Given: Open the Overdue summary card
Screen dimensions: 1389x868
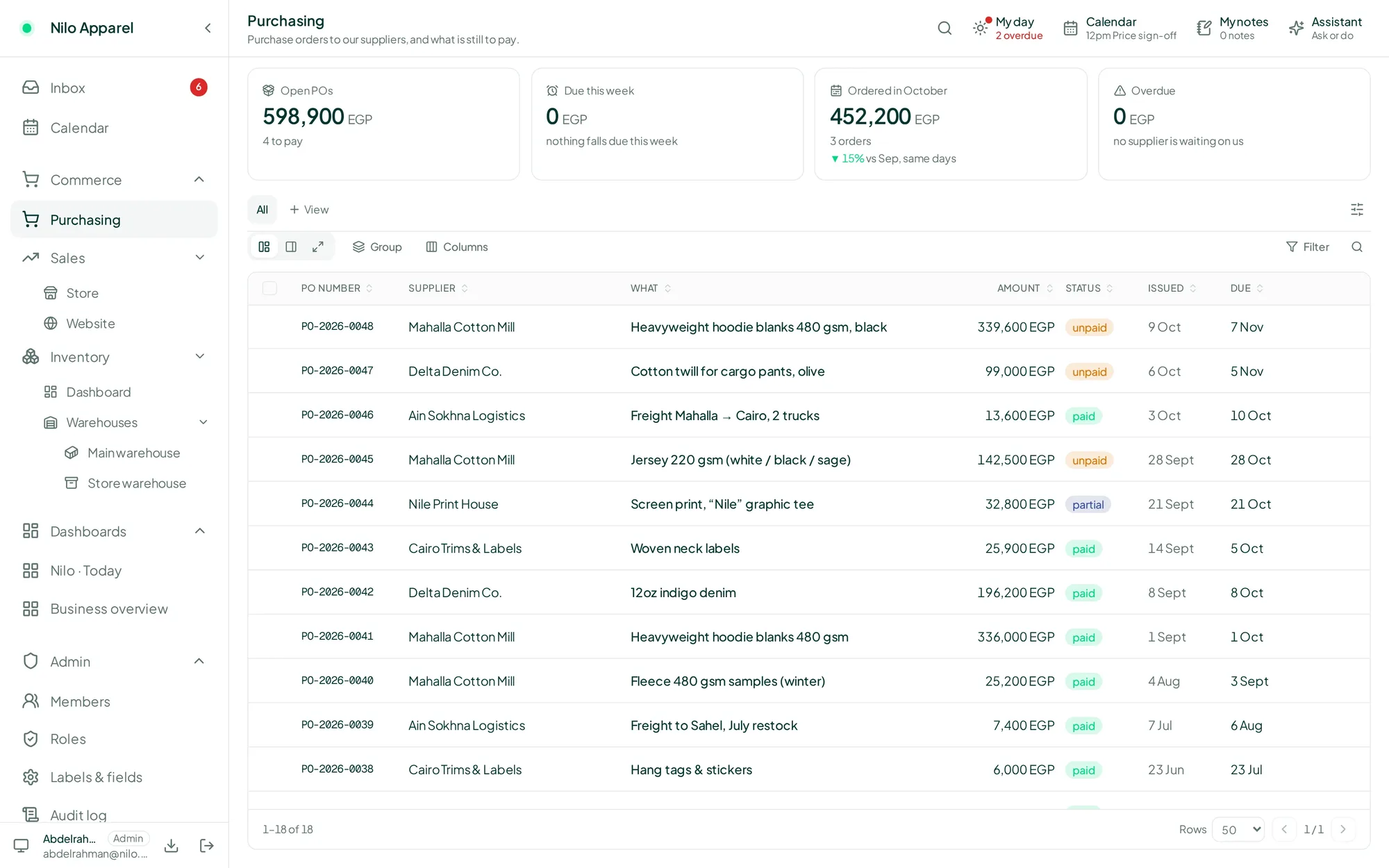Looking at the screenshot, I should (1234, 124).
